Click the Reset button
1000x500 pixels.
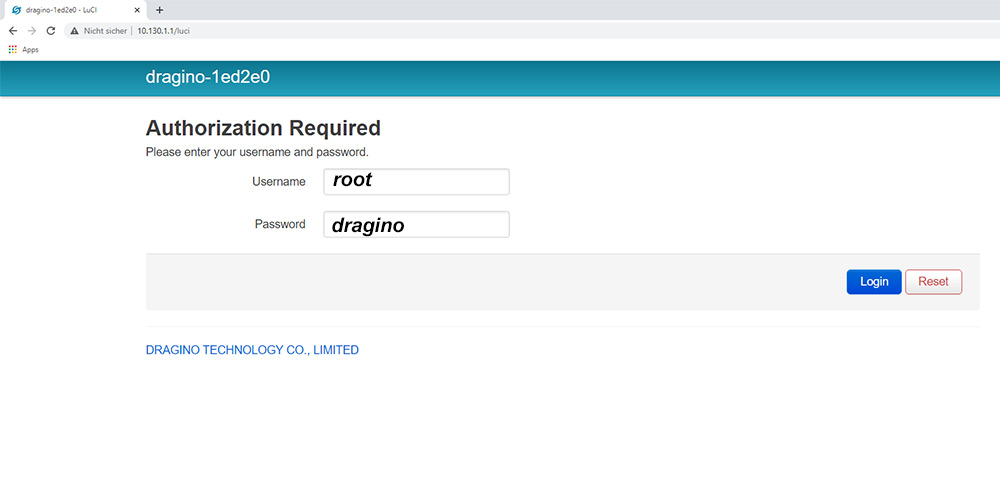[933, 282]
